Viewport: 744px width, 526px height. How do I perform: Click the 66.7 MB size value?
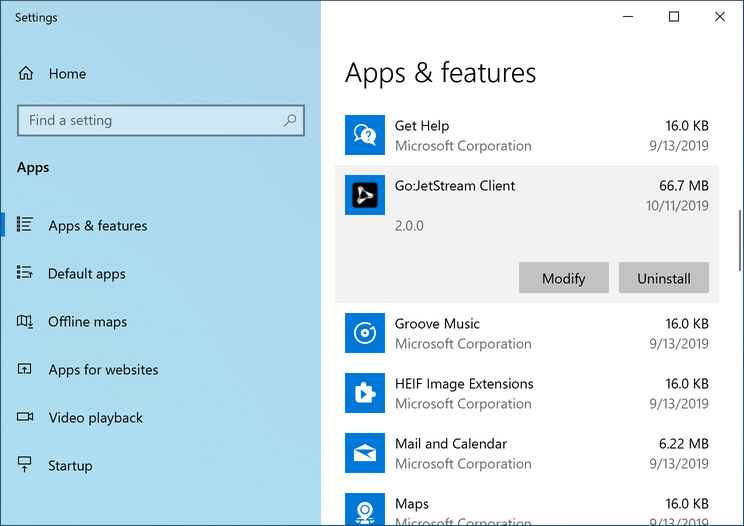coord(684,185)
